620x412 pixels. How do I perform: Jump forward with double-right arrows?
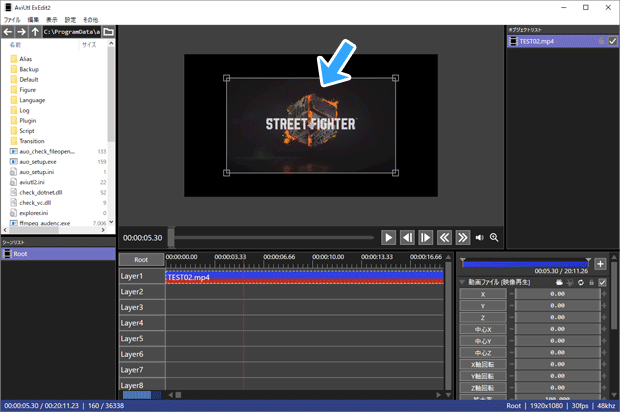(463, 238)
